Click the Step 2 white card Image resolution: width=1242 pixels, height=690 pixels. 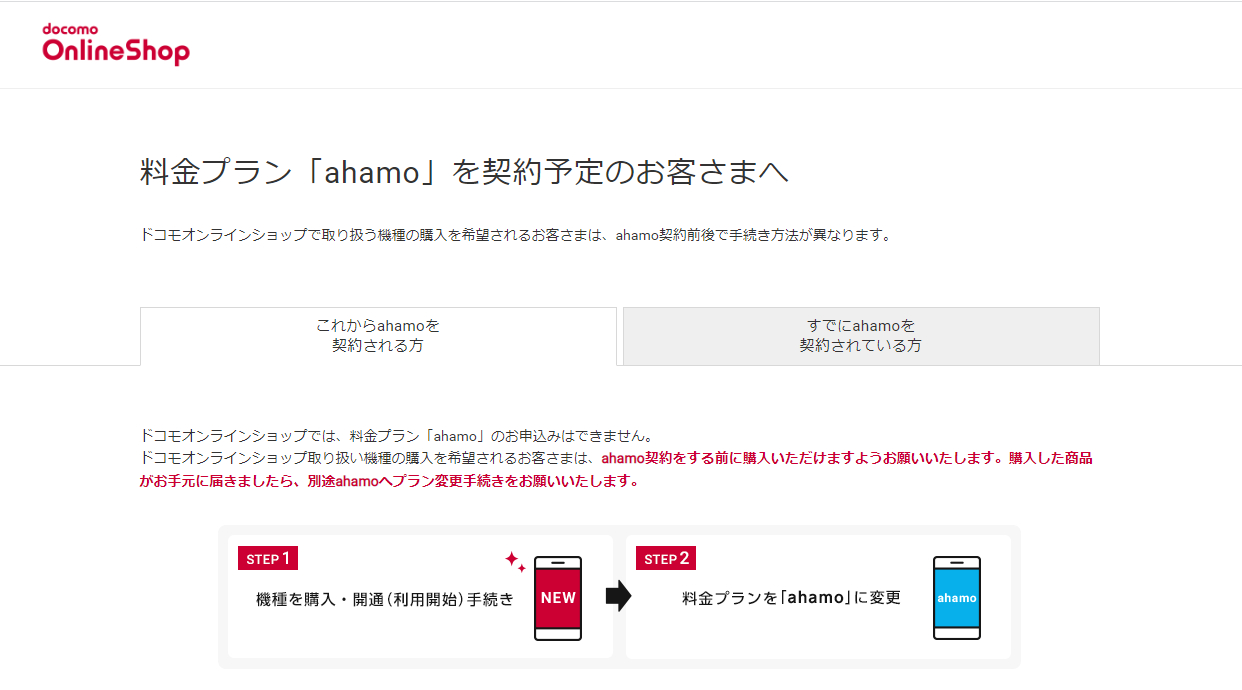pos(818,596)
